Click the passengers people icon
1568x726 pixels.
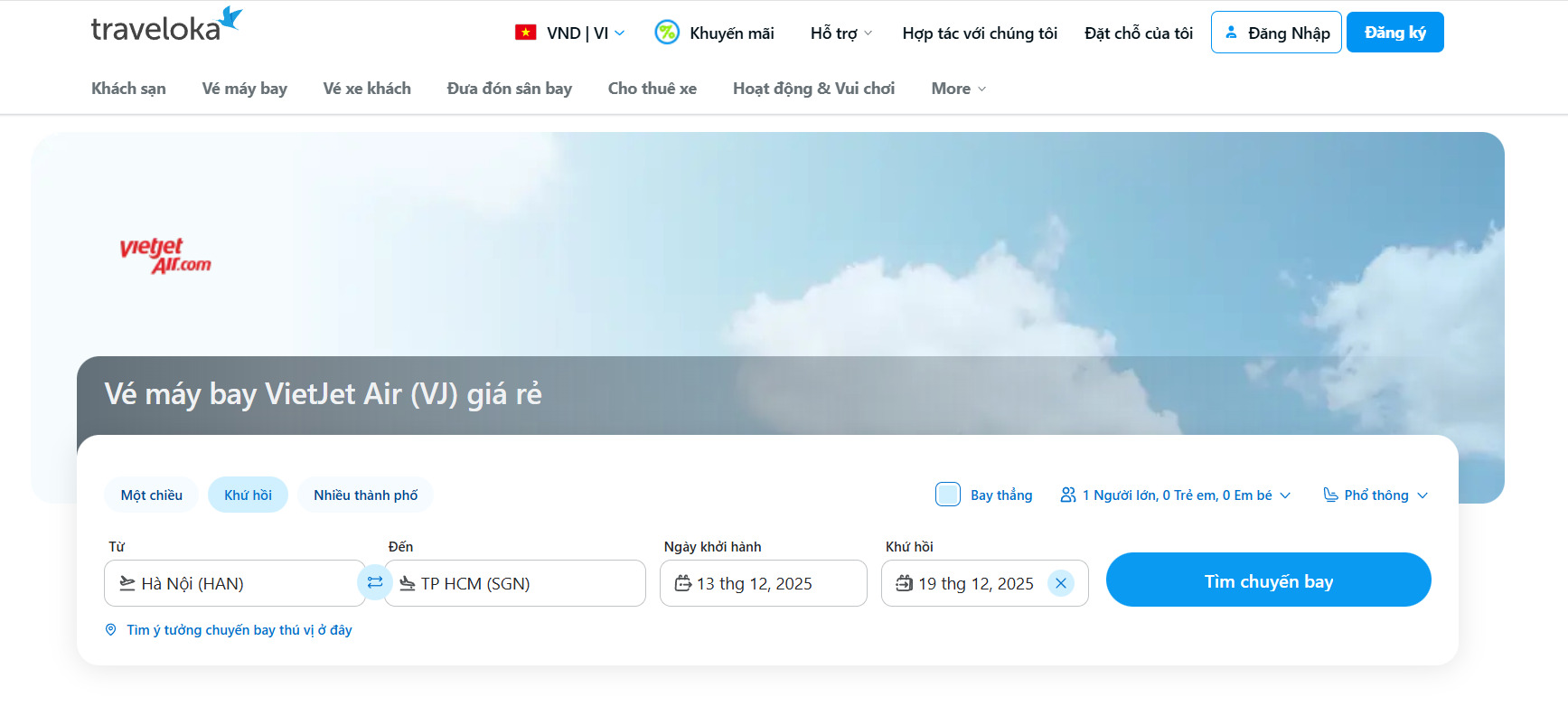(x=1068, y=495)
